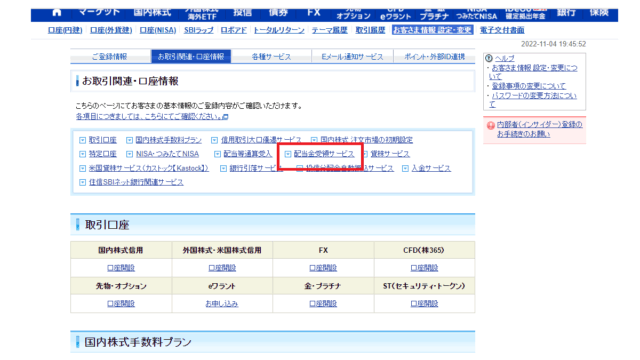Switch to 各種サービス tab

tap(271, 57)
